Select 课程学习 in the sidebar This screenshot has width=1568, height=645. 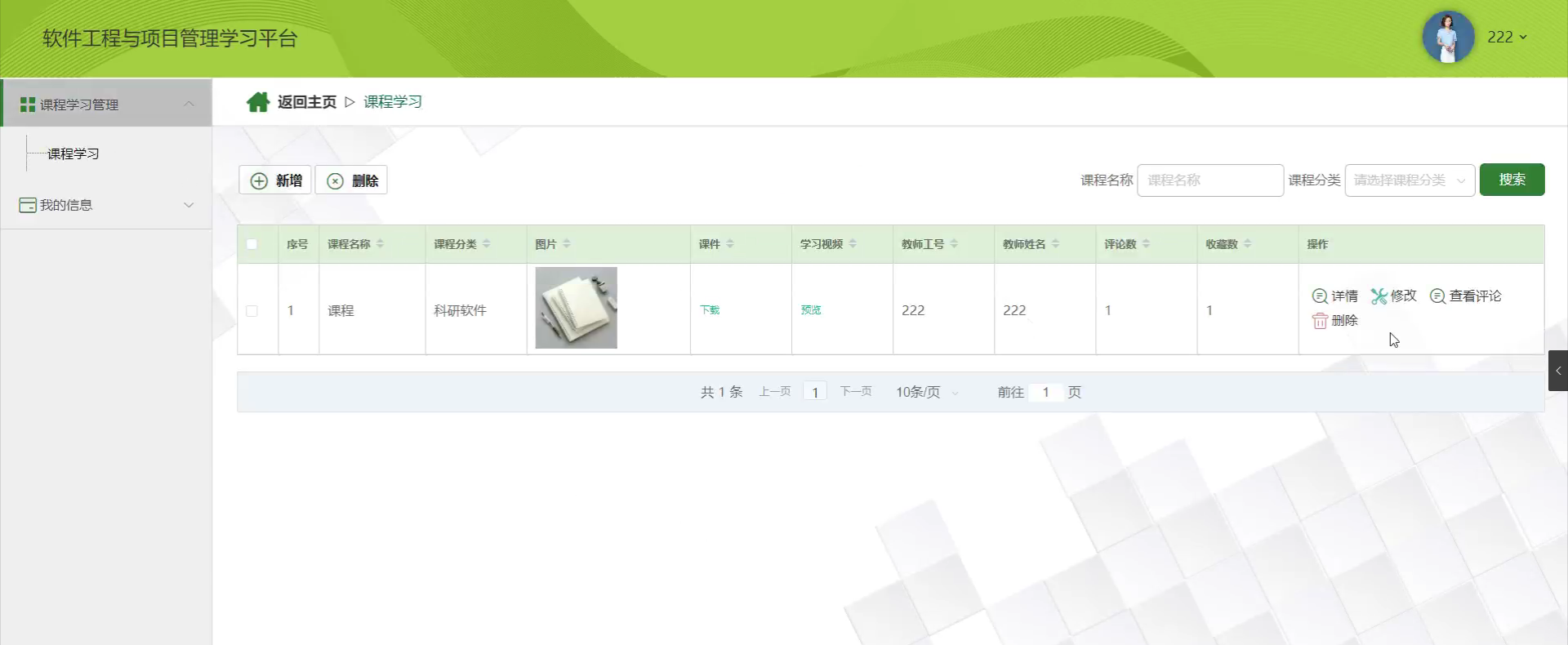click(x=73, y=153)
